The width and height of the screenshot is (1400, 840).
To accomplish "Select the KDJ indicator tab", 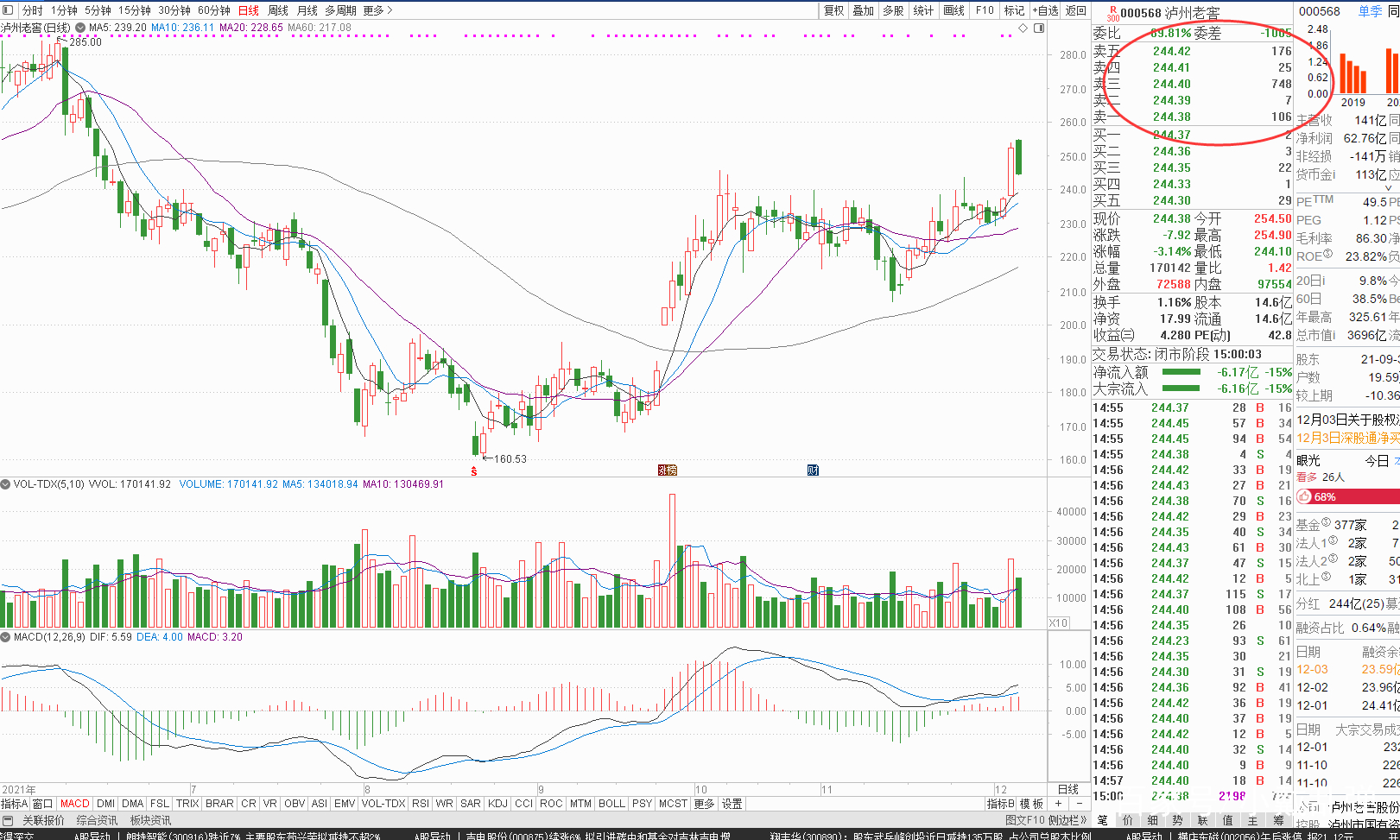I will [497, 804].
